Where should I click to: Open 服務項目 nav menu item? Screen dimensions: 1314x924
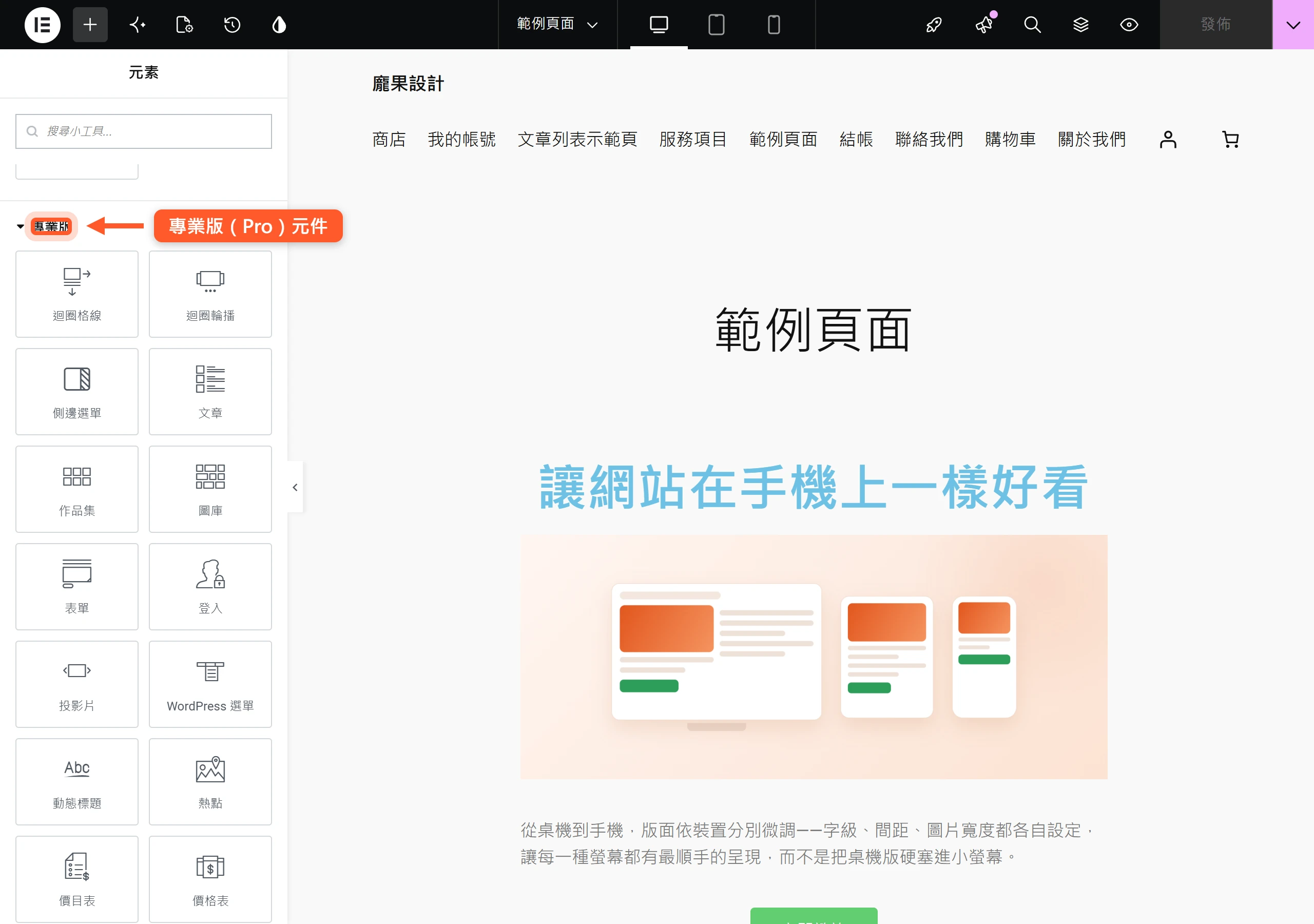(692, 139)
